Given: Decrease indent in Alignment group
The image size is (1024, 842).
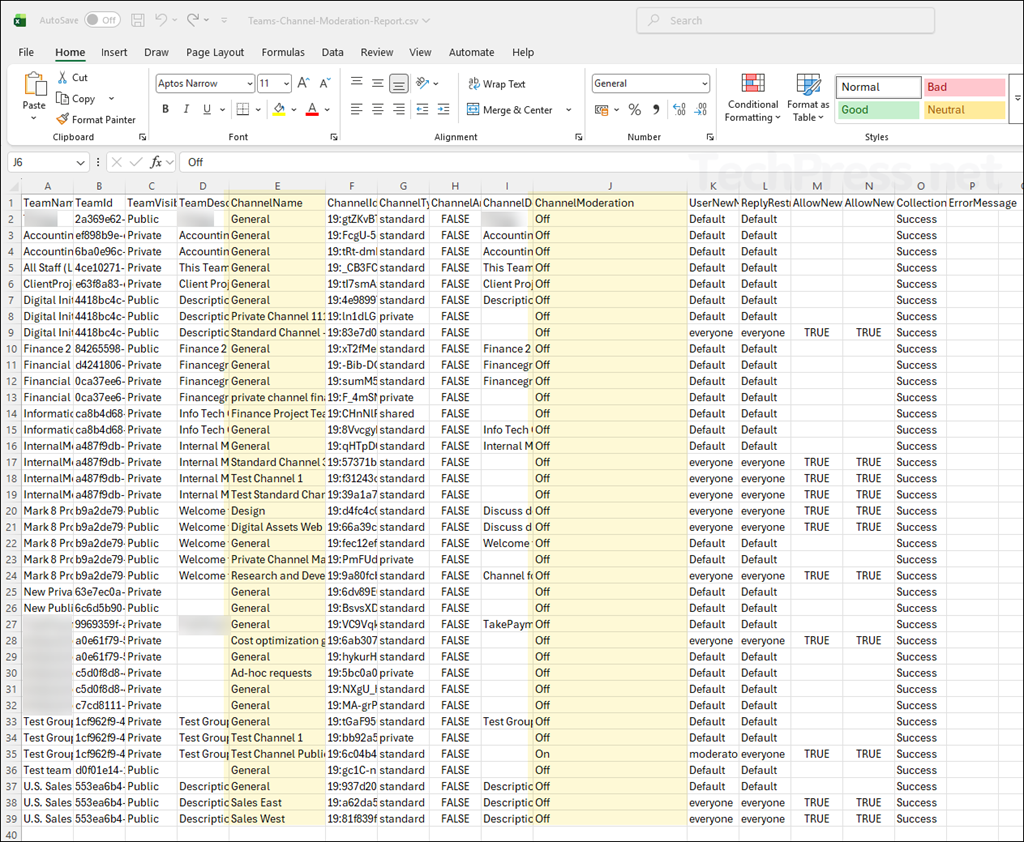Looking at the screenshot, I should pos(423,109).
